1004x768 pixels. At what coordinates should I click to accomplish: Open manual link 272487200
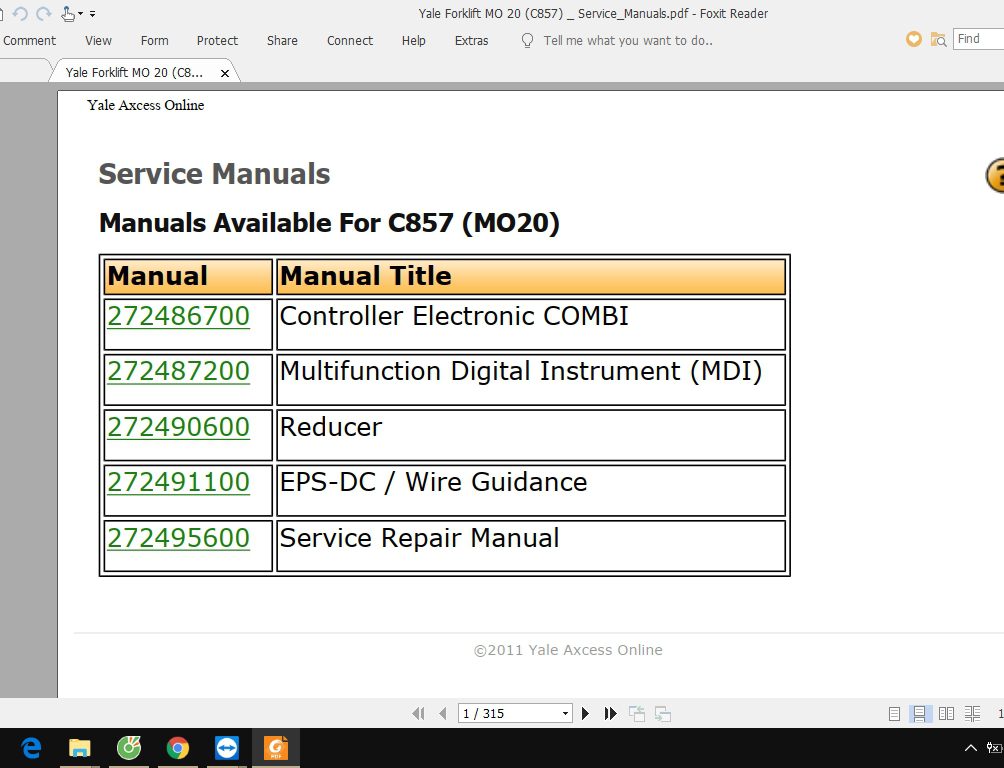(x=178, y=371)
